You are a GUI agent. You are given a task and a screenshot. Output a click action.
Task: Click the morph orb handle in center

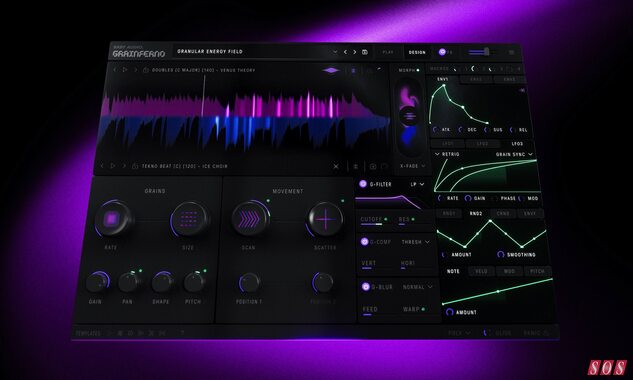click(x=409, y=116)
